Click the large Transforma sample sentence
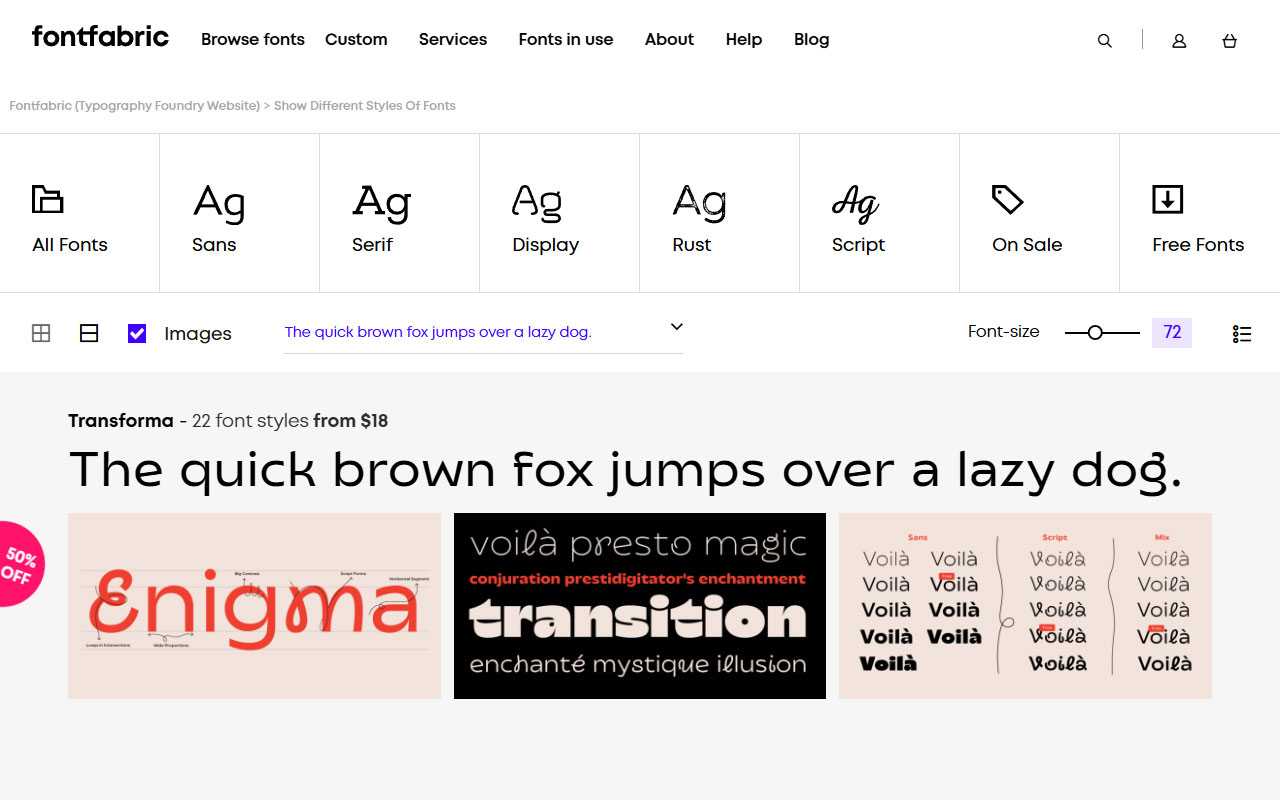The width and height of the screenshot is (1280, 800). pyautogui.click(x=625, y=470)
